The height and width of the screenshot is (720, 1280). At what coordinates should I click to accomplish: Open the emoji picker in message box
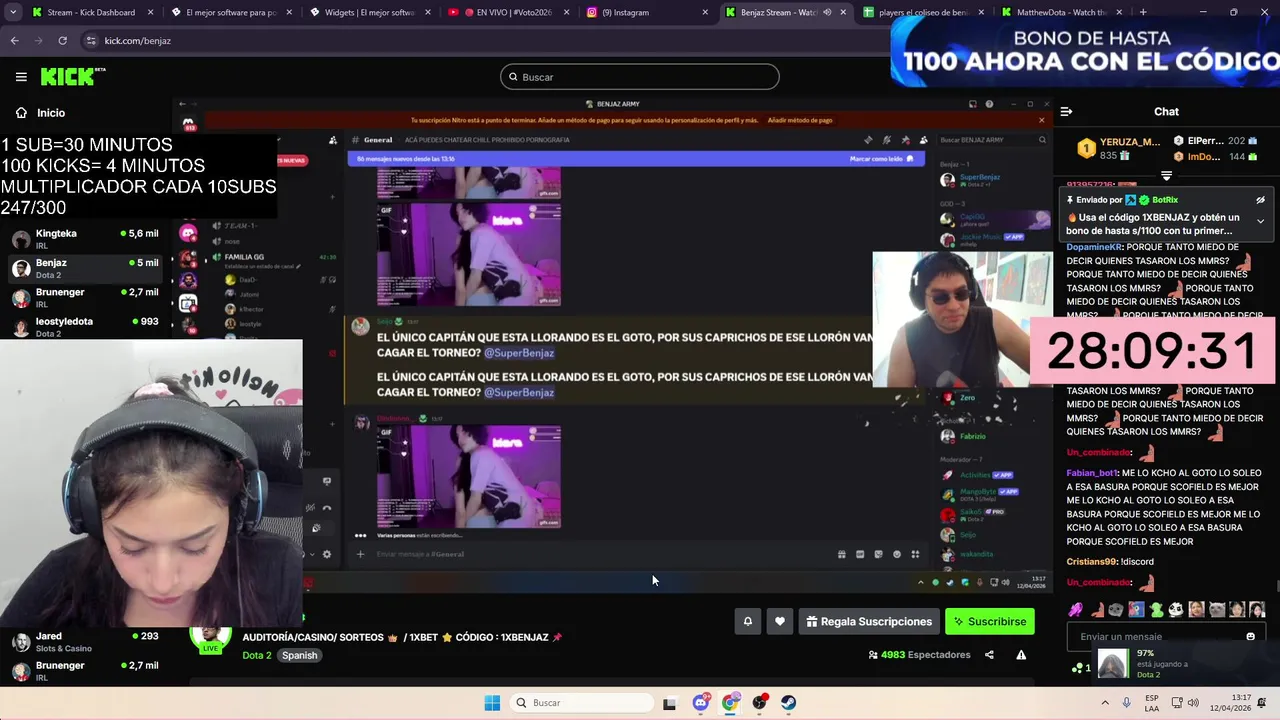click(x=1250, y=636)
